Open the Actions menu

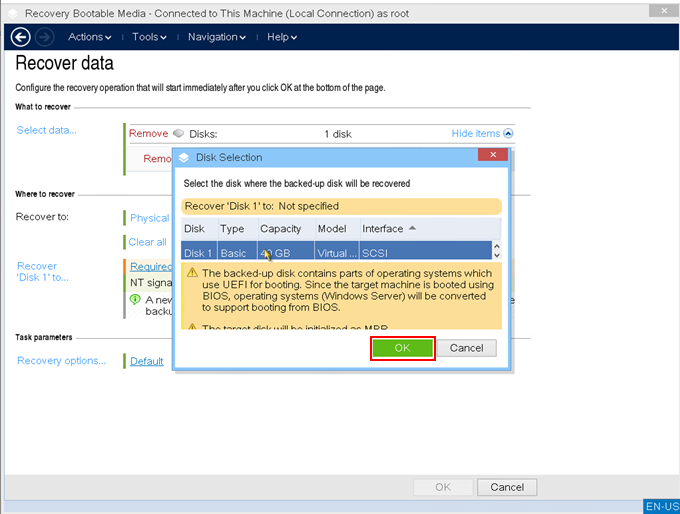pos(90,37)
